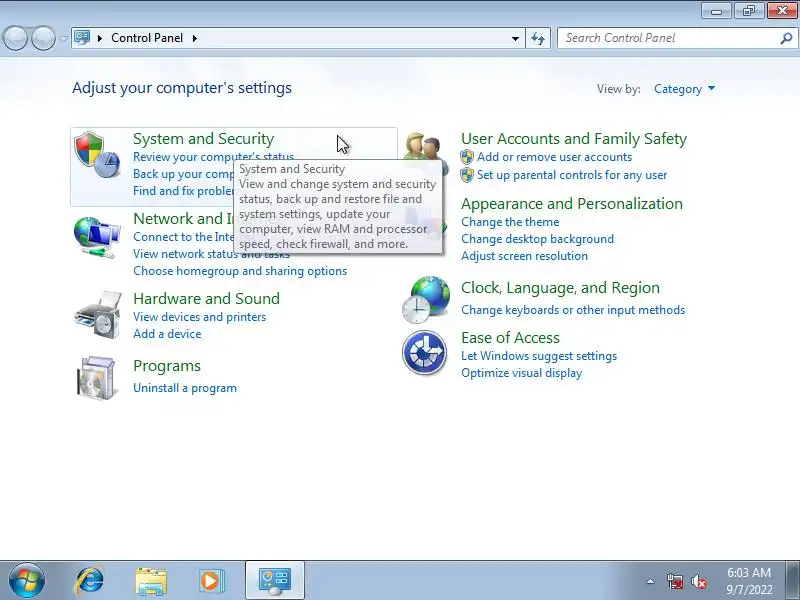The height and width of the screenshot is (600, 800).
Task: Click Back up your computer link
Action: 183,174
